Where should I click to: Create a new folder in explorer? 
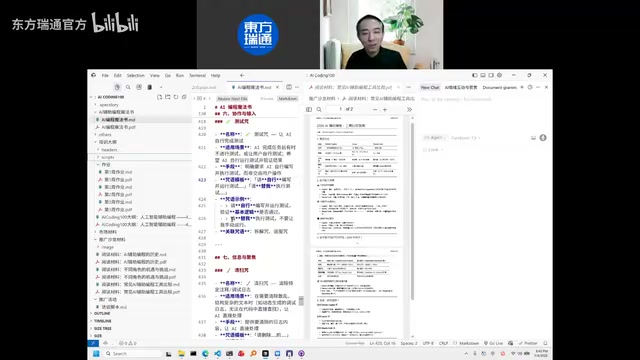pyautogui.click(x=168, y=97)
